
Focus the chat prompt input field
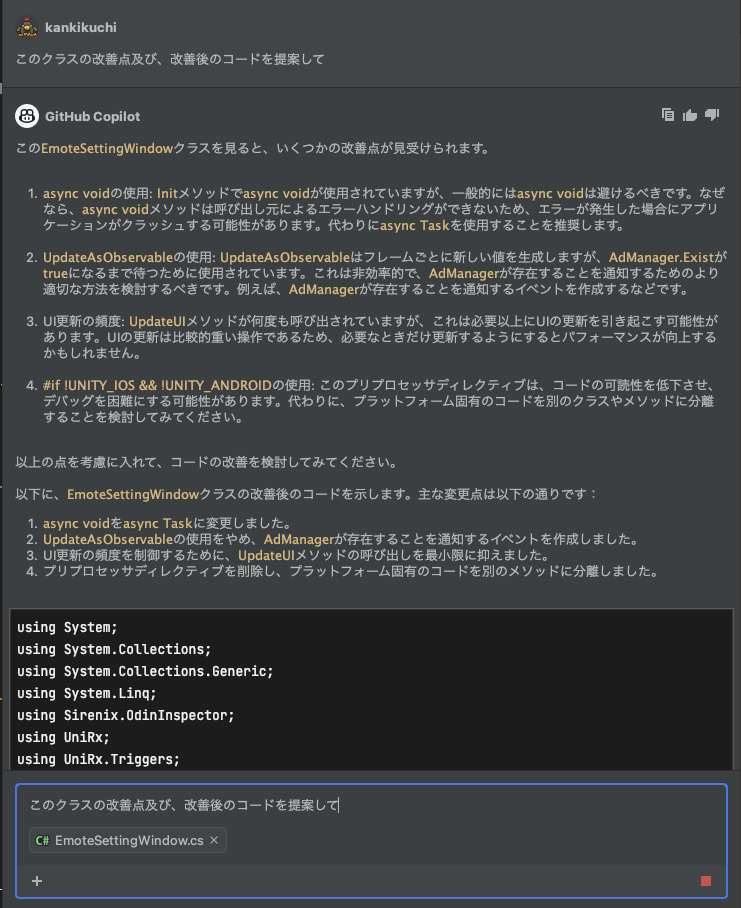coord(370,805)
